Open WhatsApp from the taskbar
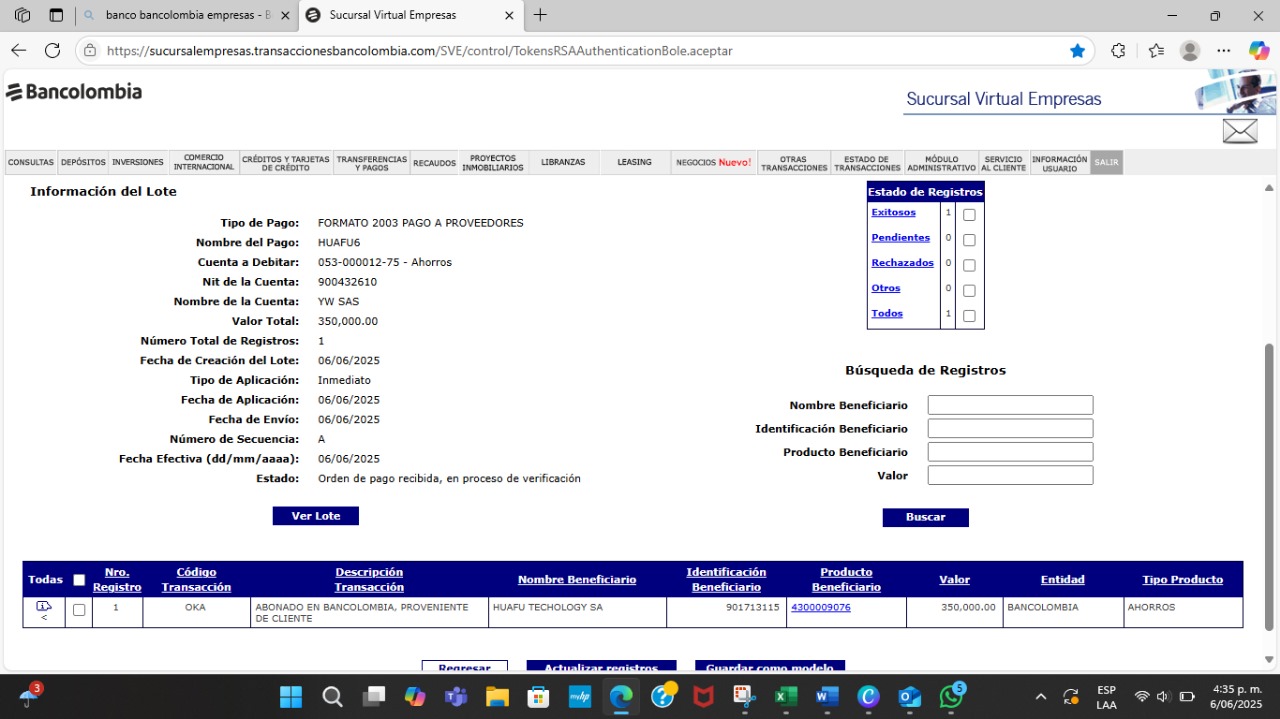 click(950, 696)
